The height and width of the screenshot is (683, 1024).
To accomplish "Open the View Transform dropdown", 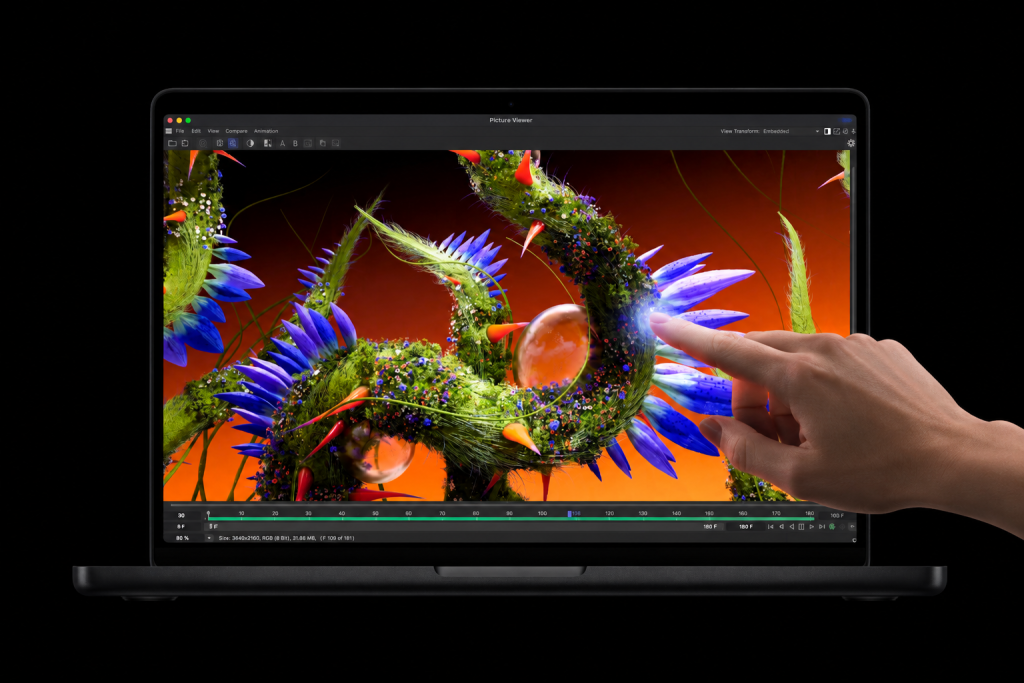I will tap(792, 131).
